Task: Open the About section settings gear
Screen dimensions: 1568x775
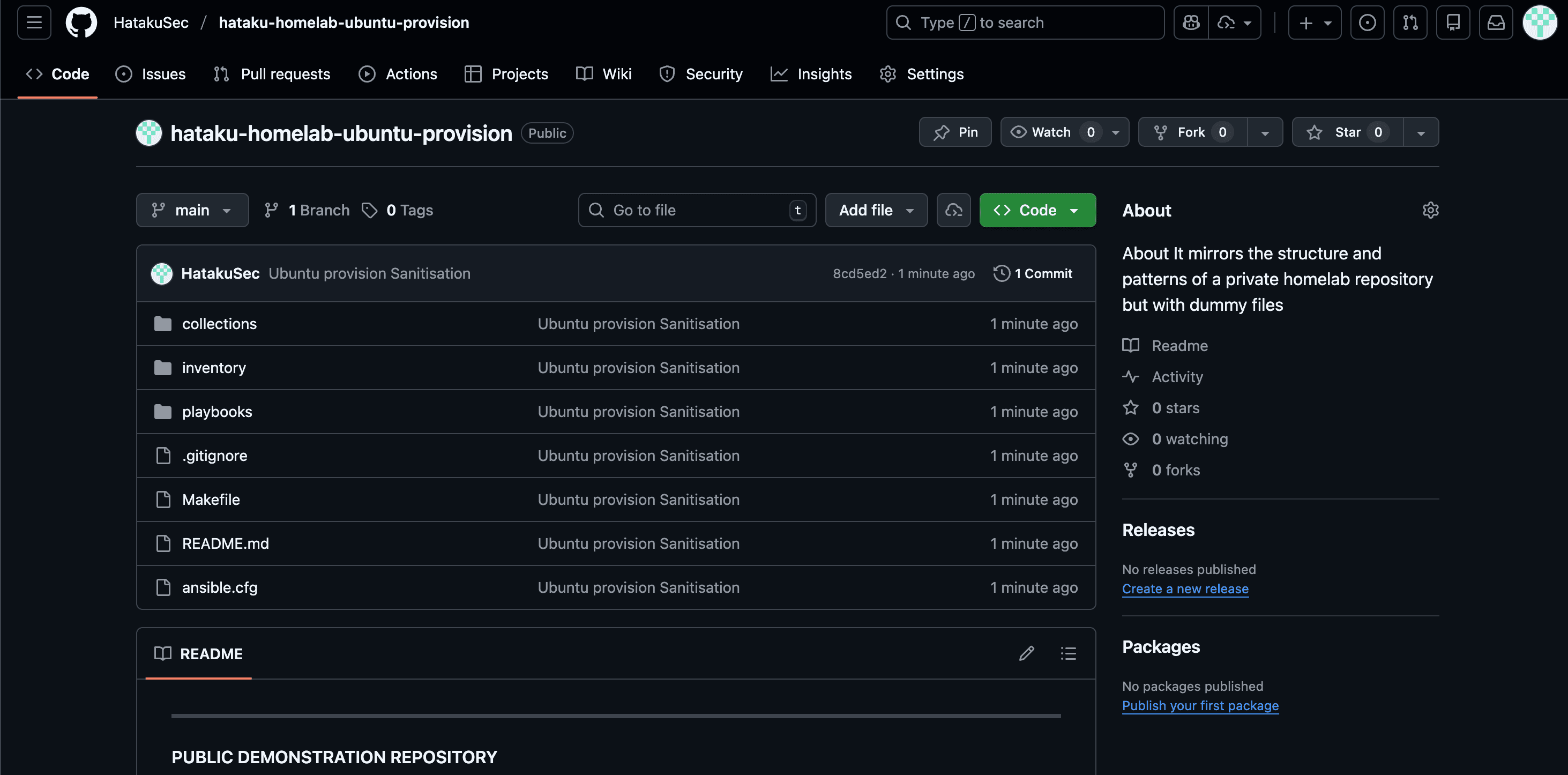Action: pos(1430,210)
